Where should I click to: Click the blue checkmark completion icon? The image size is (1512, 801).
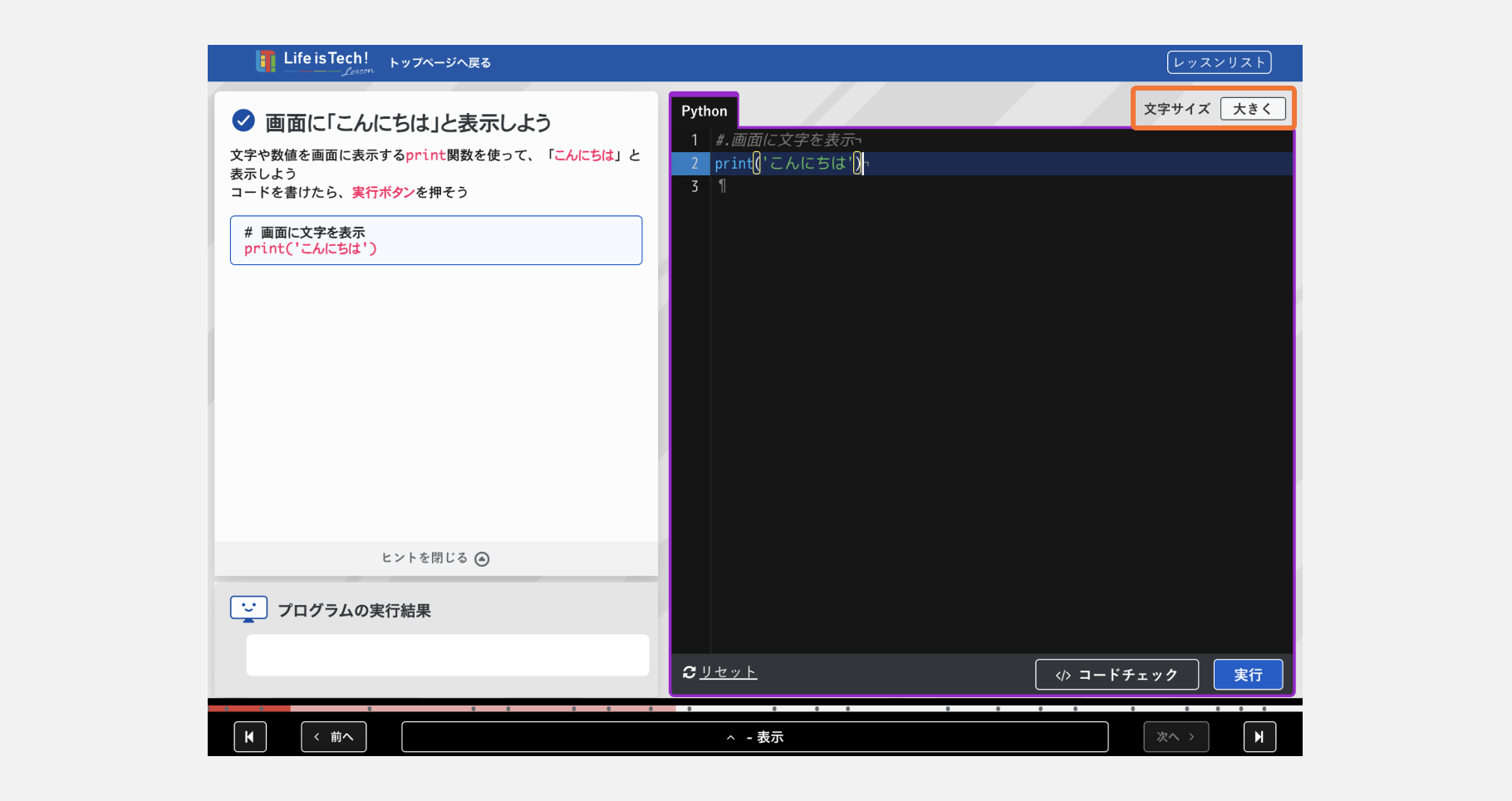(243, 121)
